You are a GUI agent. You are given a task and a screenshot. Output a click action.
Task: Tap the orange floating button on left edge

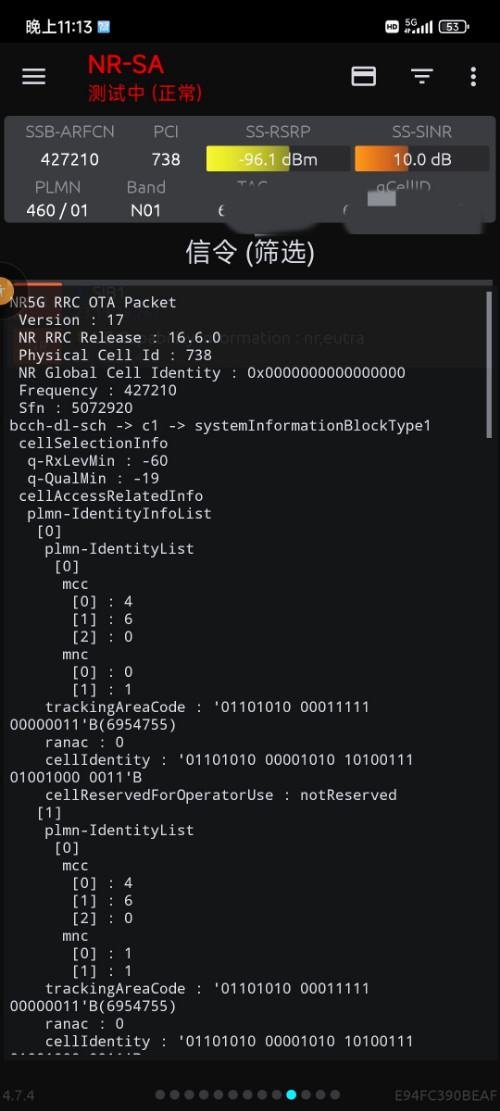click(x=5, y=291)
